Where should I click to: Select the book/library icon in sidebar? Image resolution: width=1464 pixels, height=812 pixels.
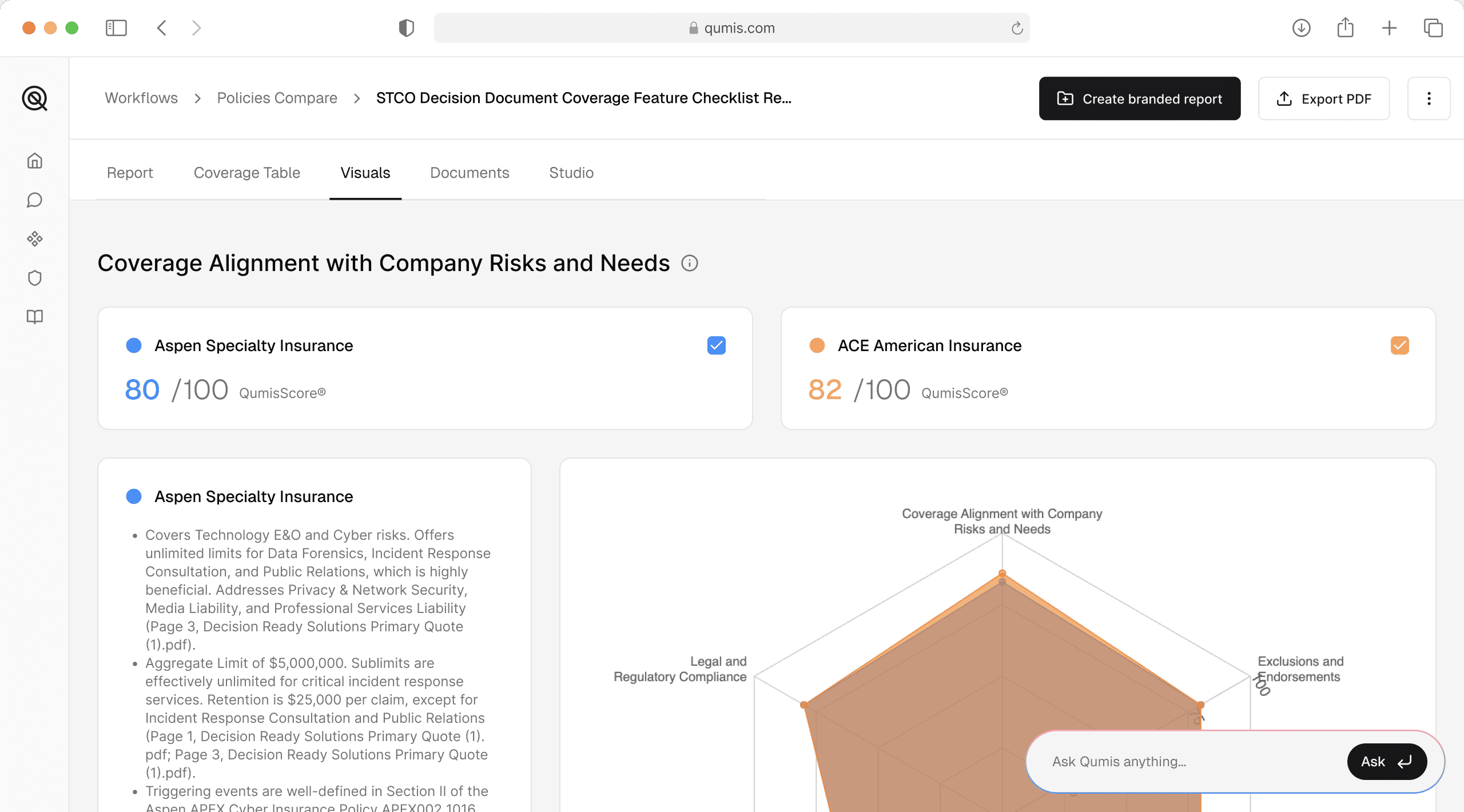(x=34, y=316)
